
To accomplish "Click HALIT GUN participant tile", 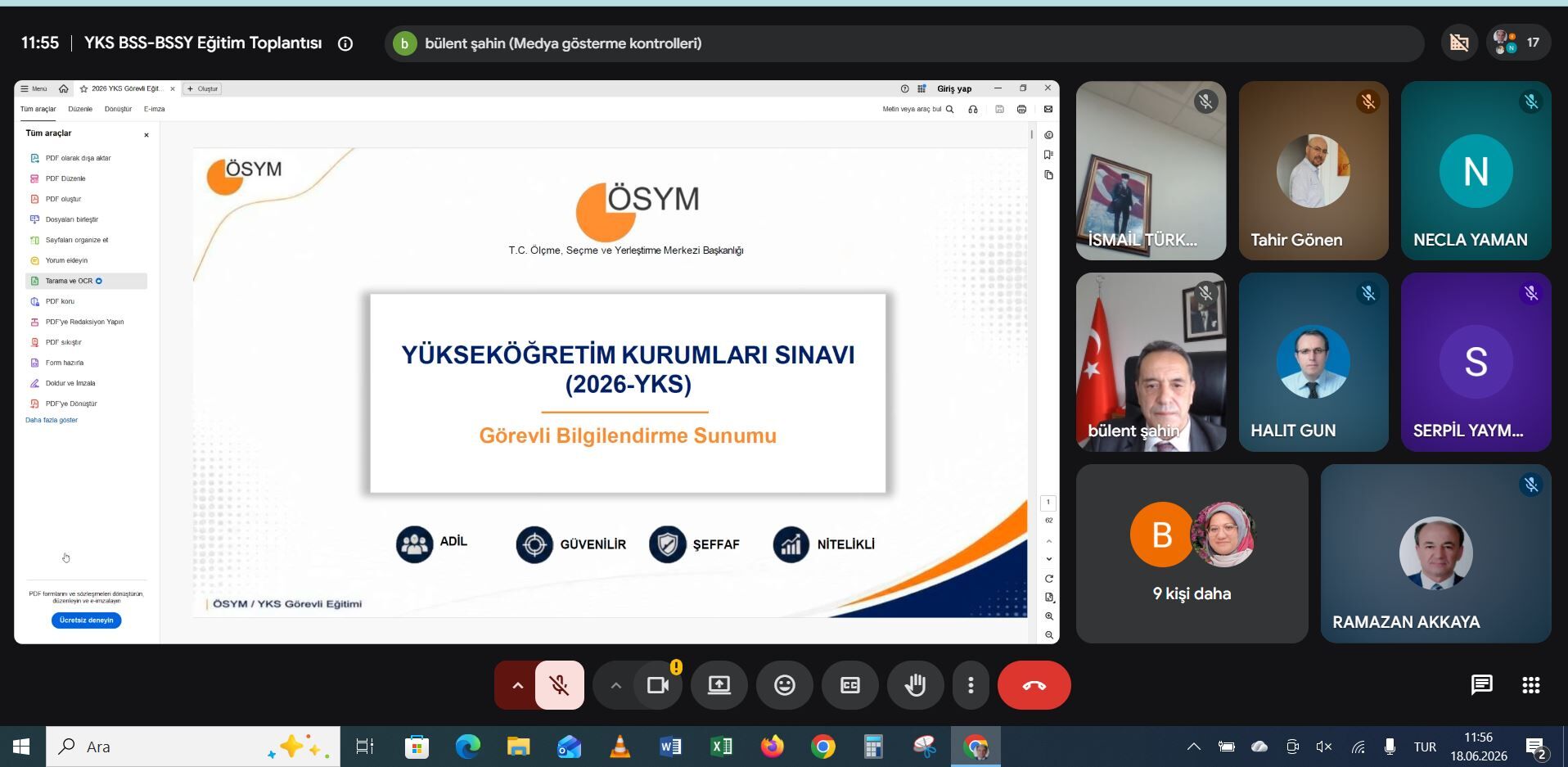I will 1313,362.
